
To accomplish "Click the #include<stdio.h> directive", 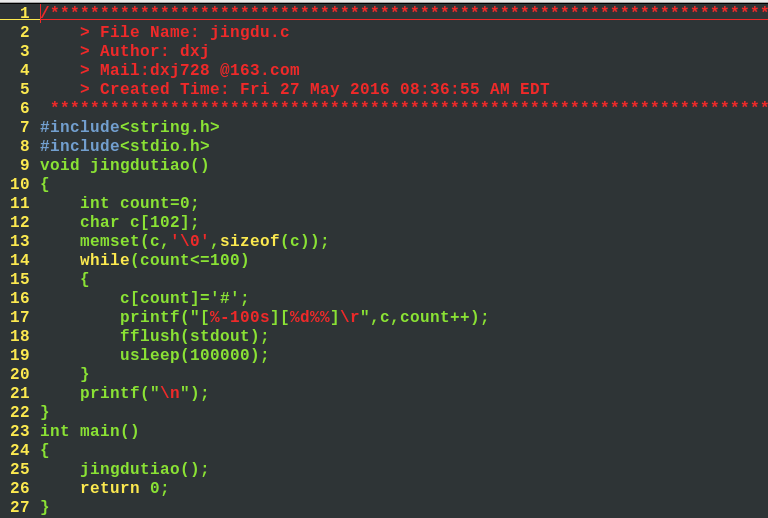I will (x=125, y=146).
